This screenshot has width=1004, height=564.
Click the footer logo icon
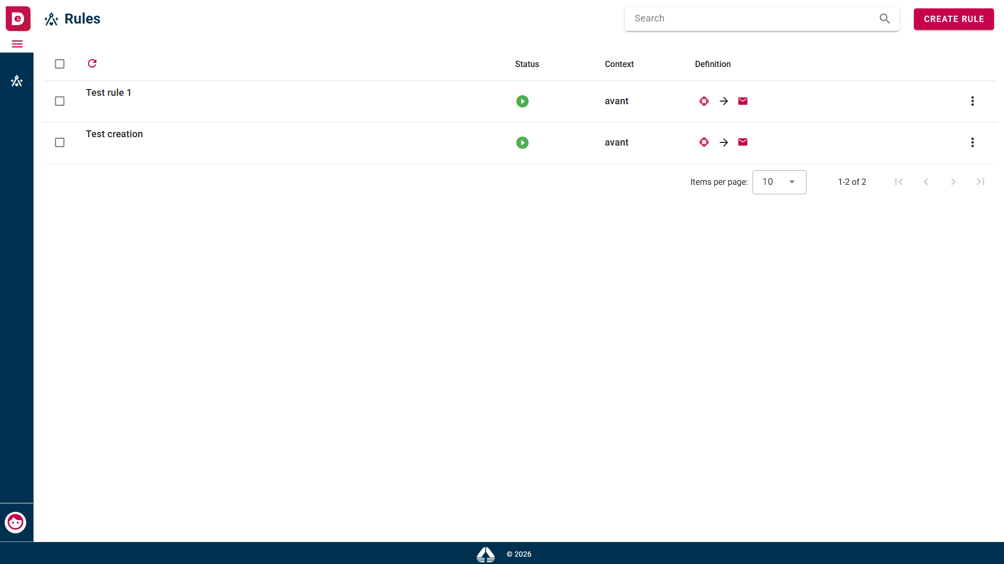pyautogui.click(x=486, y=554)
